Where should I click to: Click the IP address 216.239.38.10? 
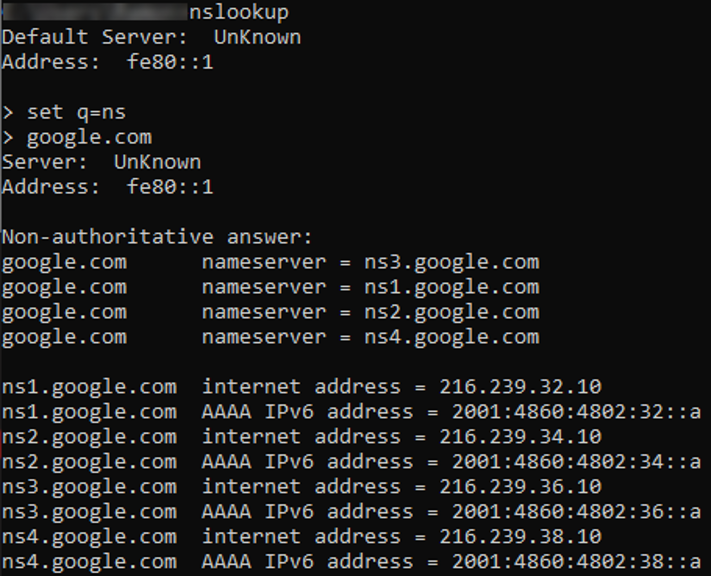pos(520,537)
